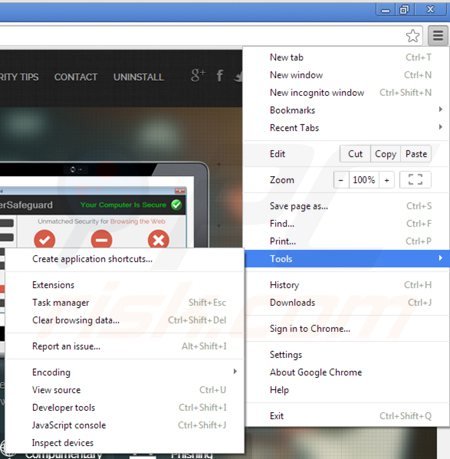Select Inspect devices option
This screenshot has width=450, height=459.
125,443
